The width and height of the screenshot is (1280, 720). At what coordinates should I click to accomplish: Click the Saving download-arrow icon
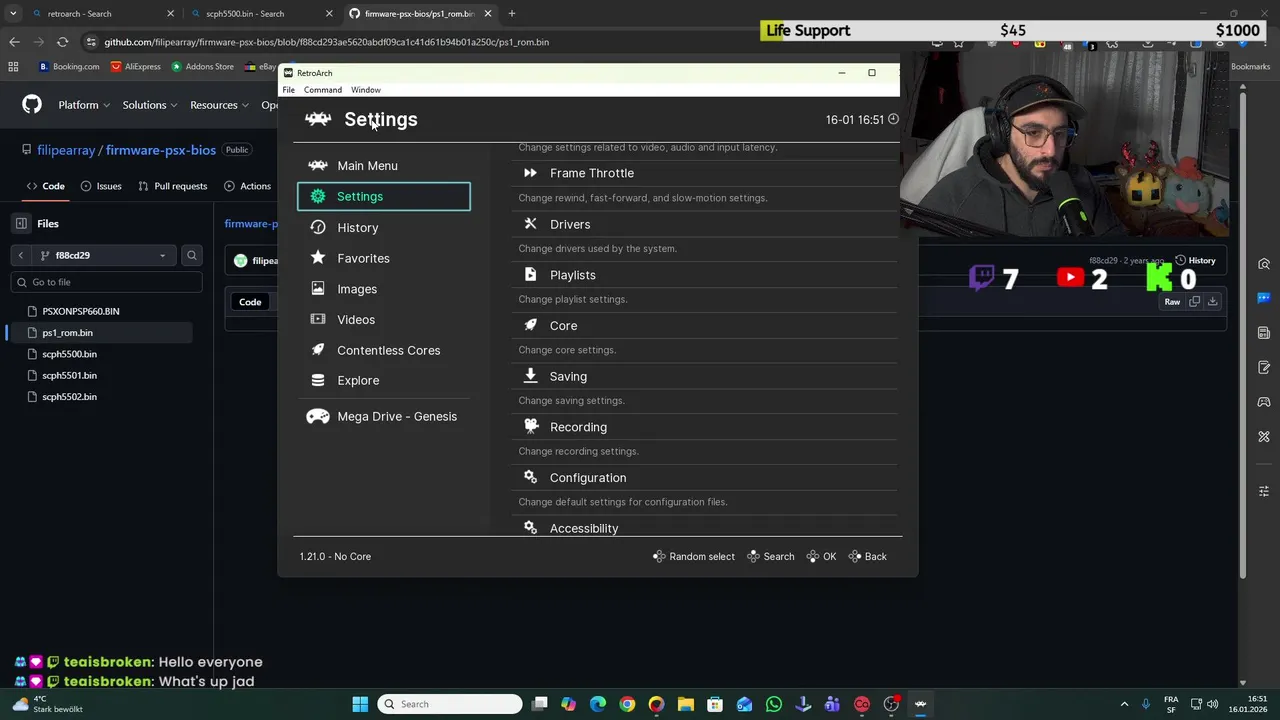530,376
